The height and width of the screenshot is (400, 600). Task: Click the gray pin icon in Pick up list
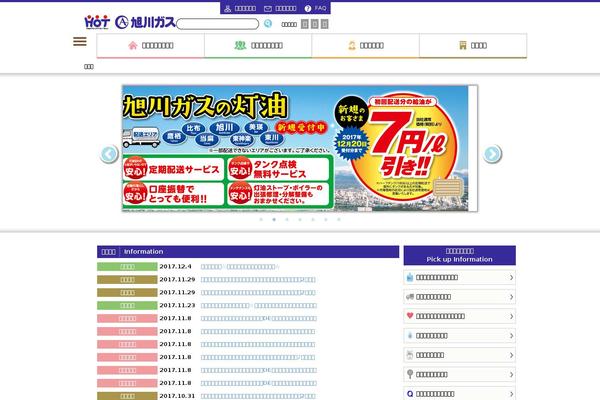point(410,374)
